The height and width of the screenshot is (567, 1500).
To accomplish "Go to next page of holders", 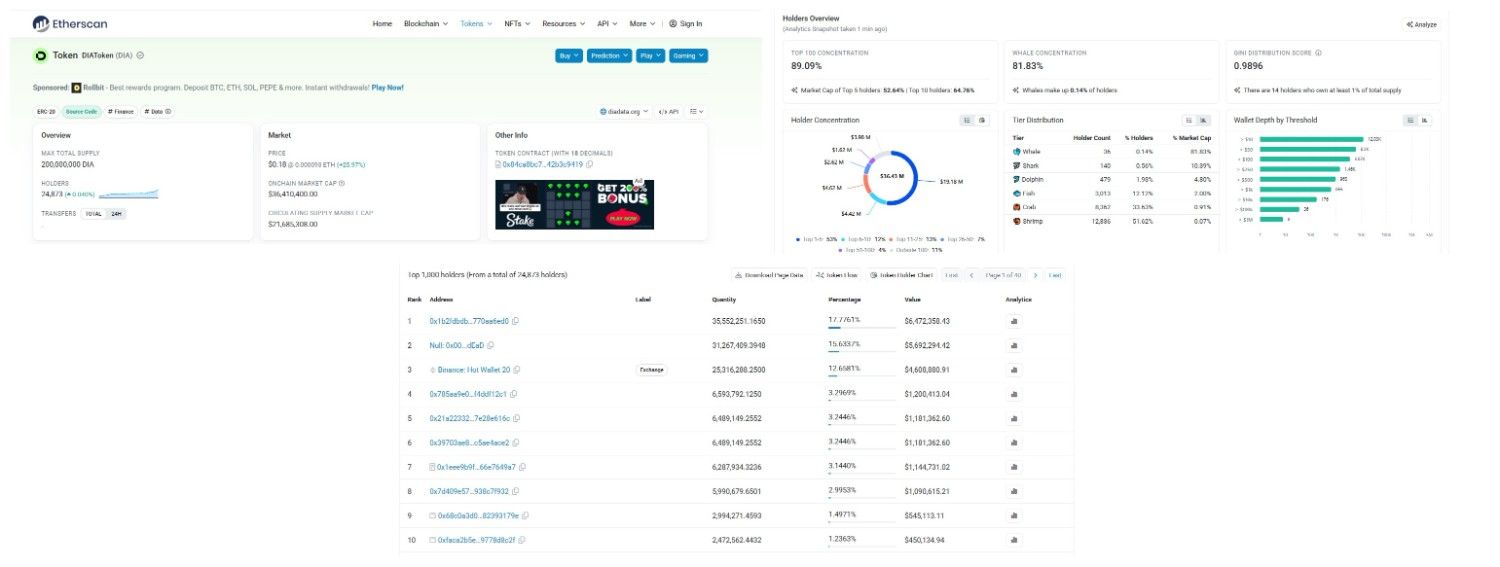I will pos(1035,275).
